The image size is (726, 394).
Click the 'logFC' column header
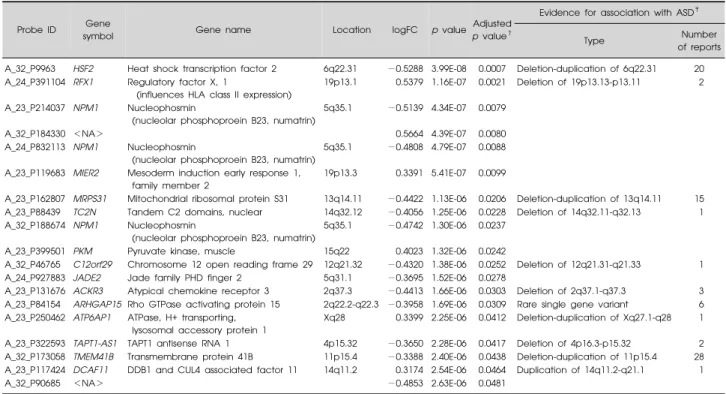tap(405, 30)
